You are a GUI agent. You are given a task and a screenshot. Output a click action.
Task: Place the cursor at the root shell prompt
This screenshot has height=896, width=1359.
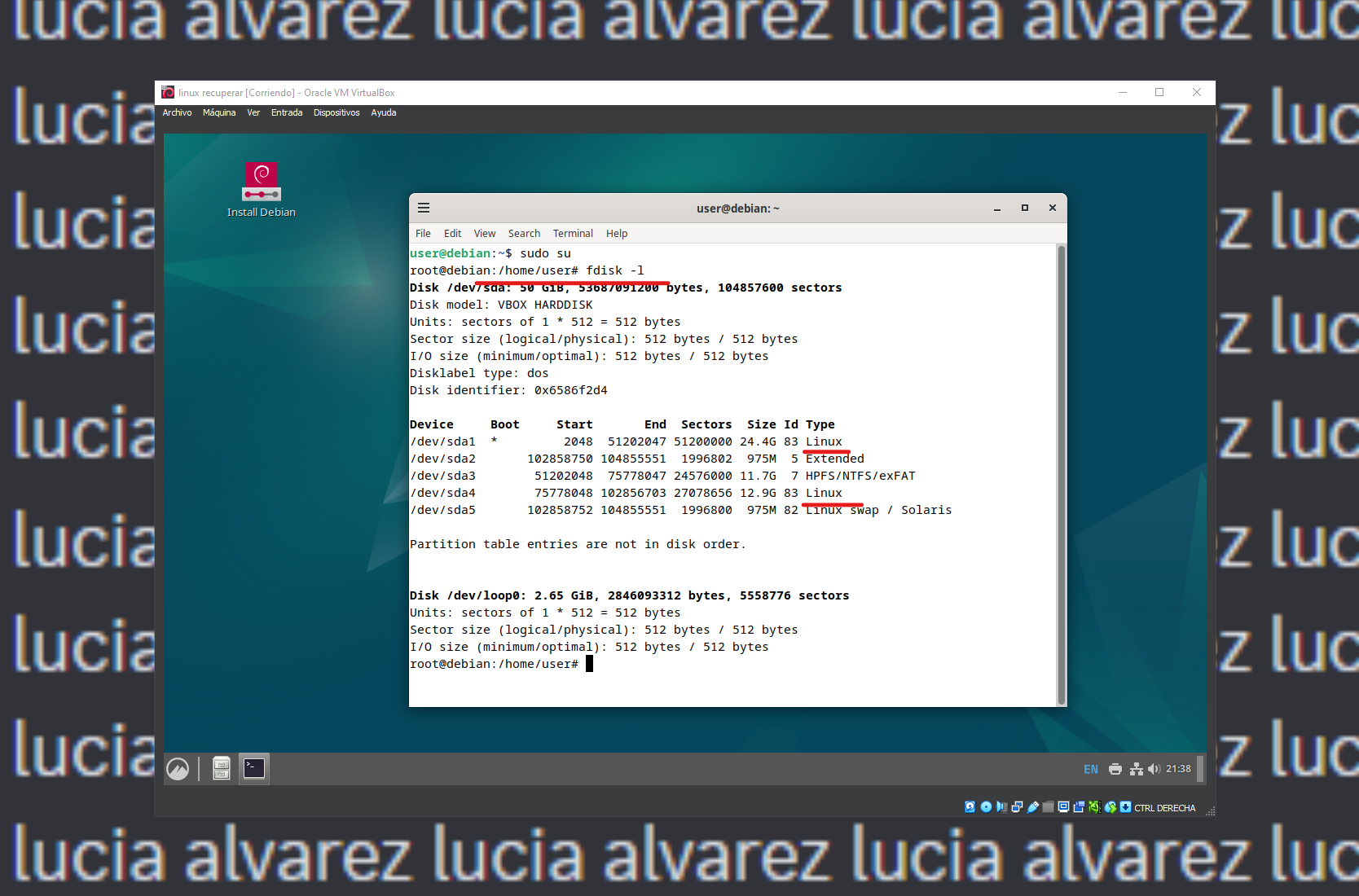pos(588,663)
